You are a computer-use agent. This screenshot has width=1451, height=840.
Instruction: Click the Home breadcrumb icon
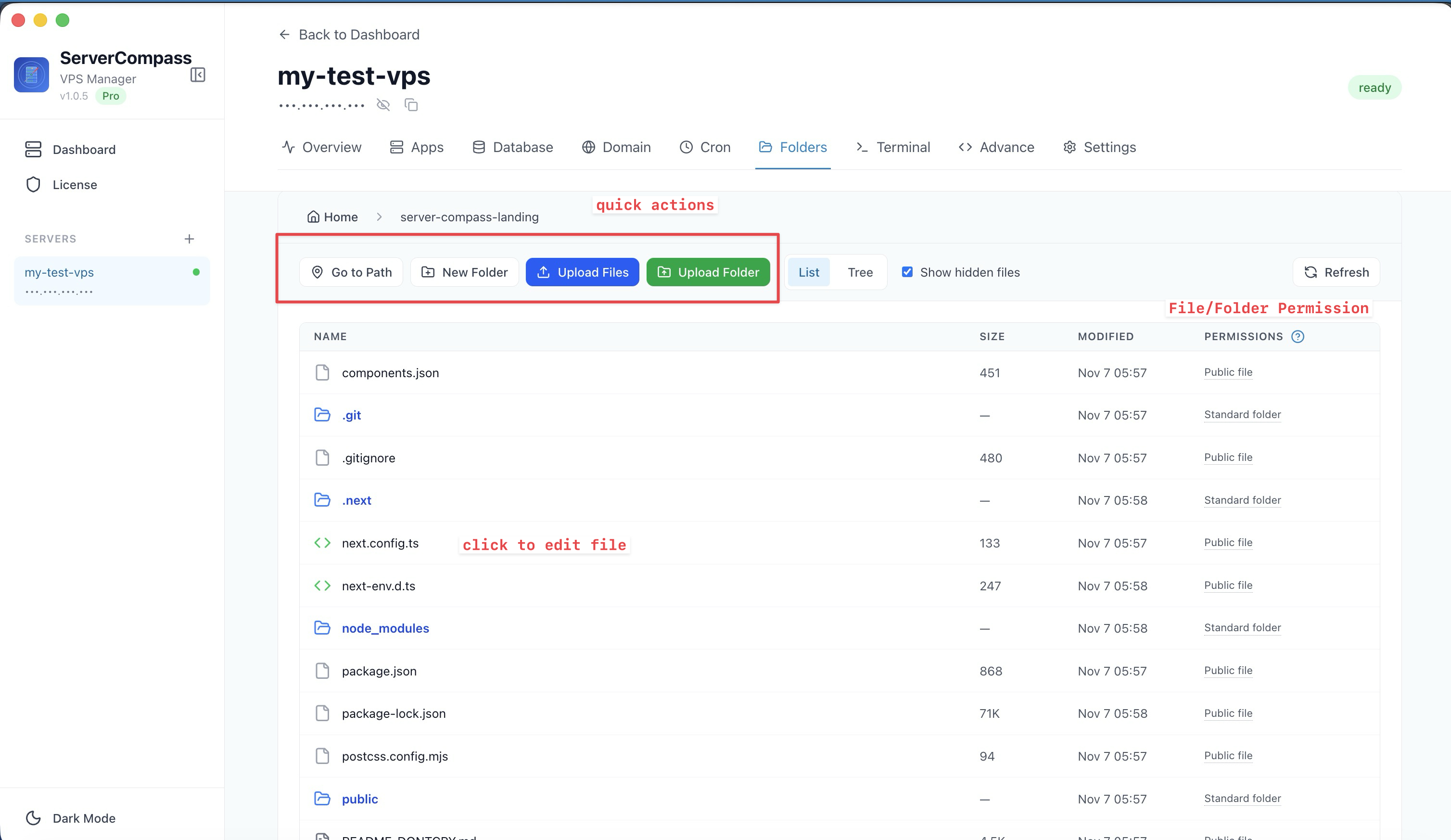coord(313,217)
